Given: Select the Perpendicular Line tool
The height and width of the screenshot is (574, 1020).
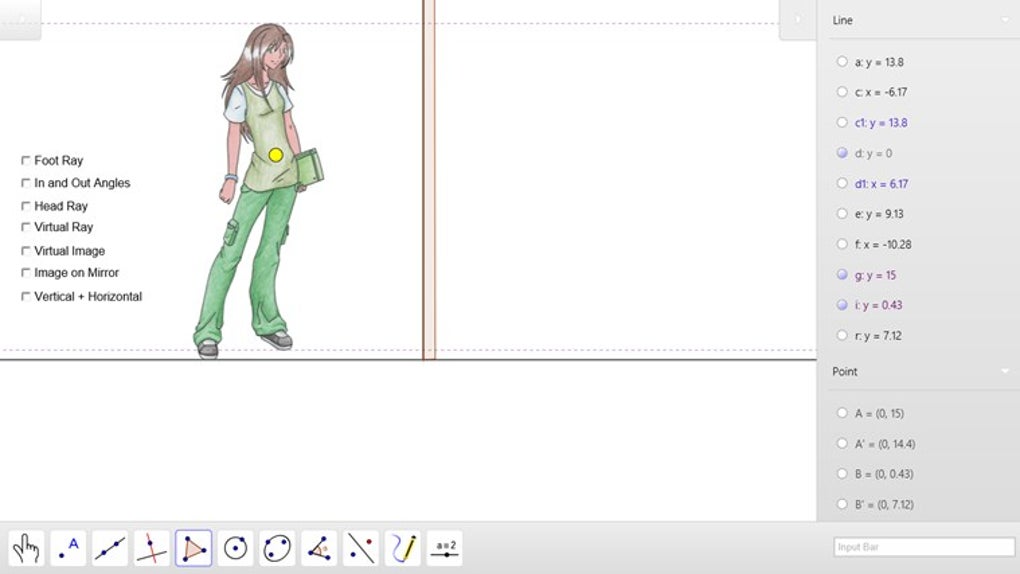Looking at the screenshot, I should pos(152,549).
